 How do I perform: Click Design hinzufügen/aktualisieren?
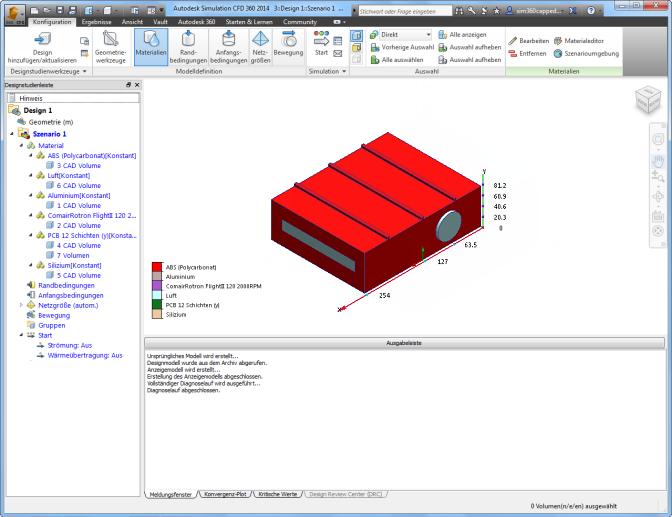coord(42,47)
